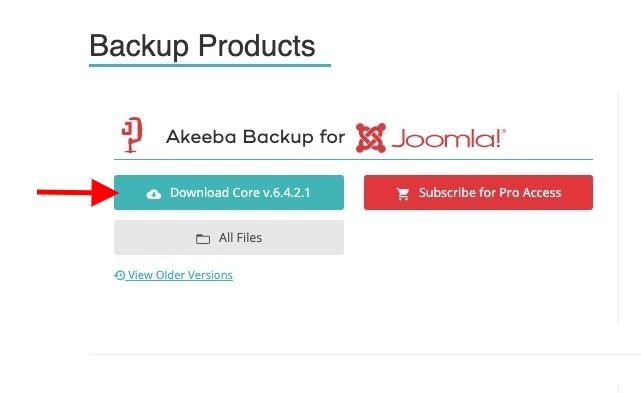This screenshot has height=393, width=641.
Task: Click the Joomla! wordmark text
Action: (448, 138)
